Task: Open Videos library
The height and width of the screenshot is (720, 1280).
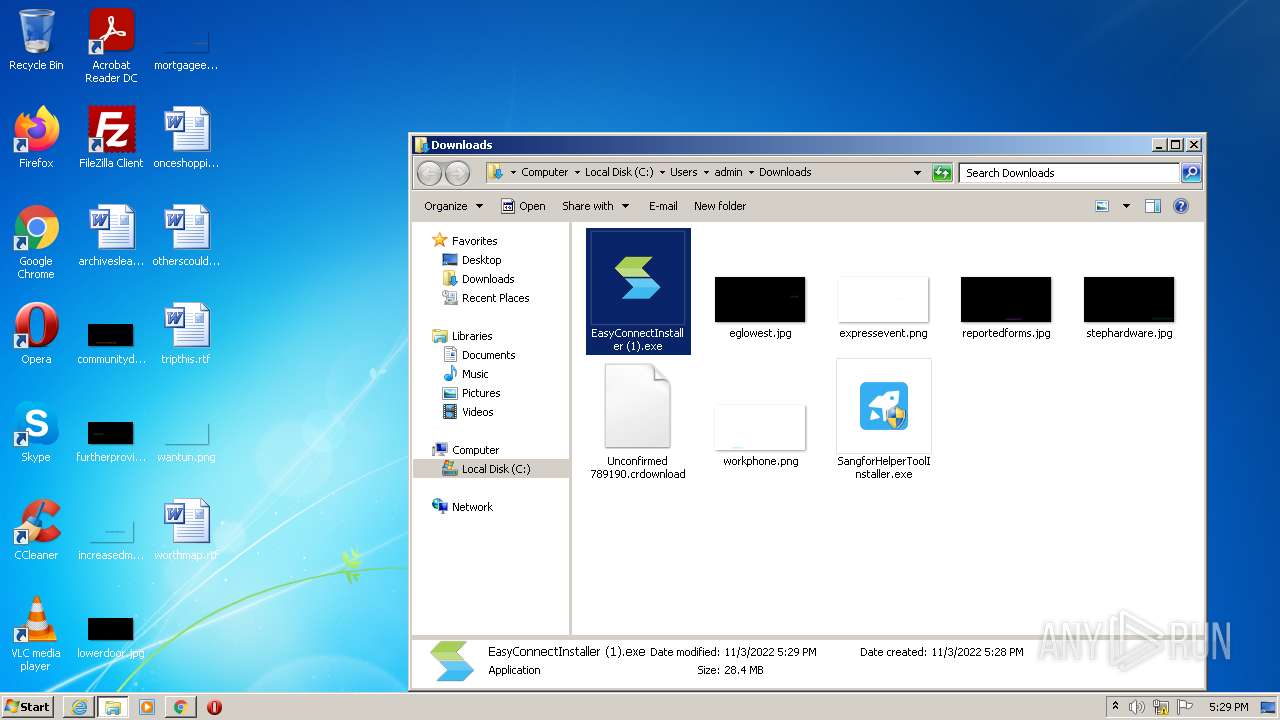Action: pos(477,412)
